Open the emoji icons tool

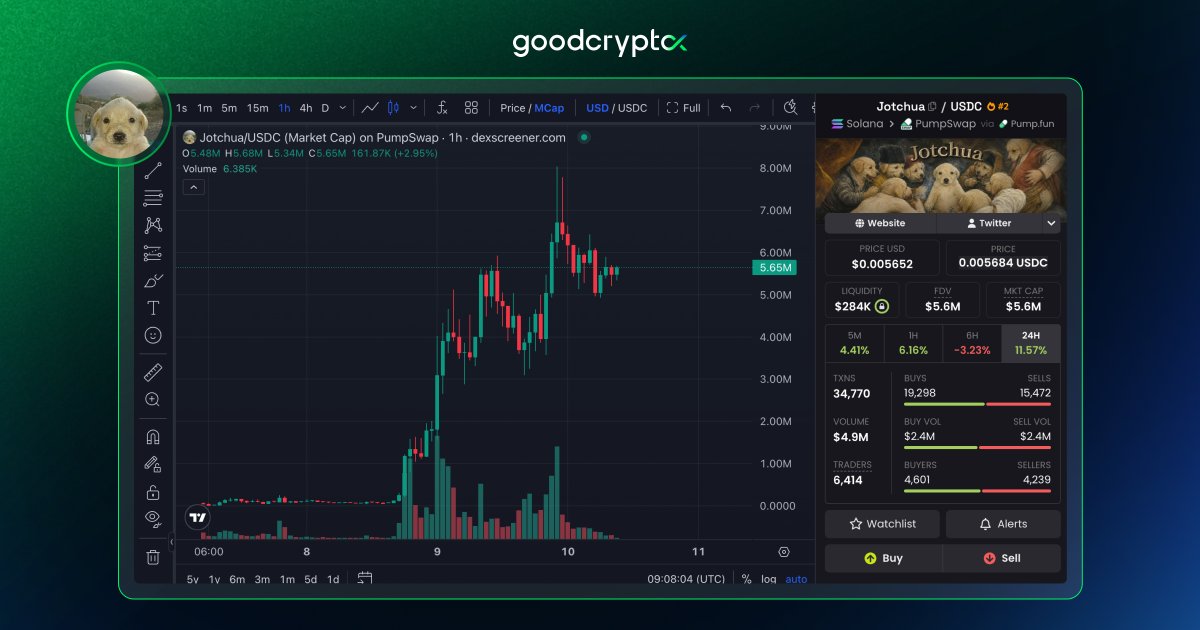pyautogui.click(x=153, y=335)
